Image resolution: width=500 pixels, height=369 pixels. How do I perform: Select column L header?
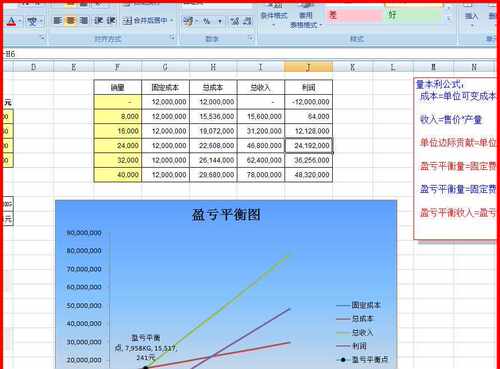(393, 67)
